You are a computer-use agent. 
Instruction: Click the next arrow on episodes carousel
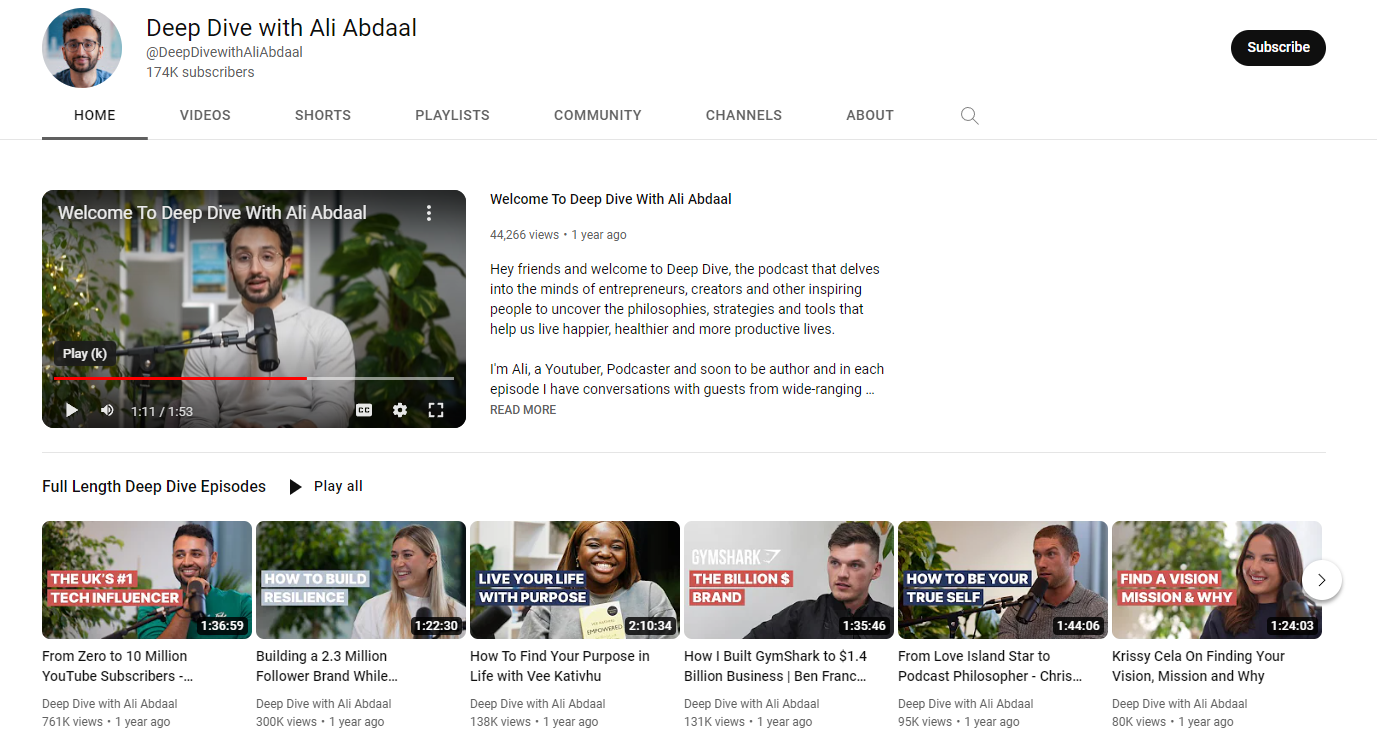tap(1322, 580)
